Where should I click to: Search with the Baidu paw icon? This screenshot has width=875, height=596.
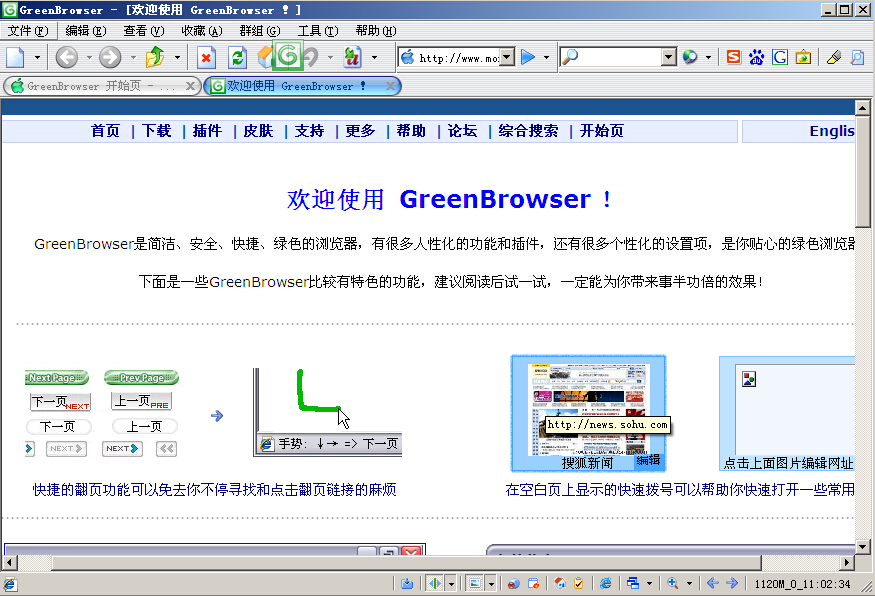tap(756, 57)
